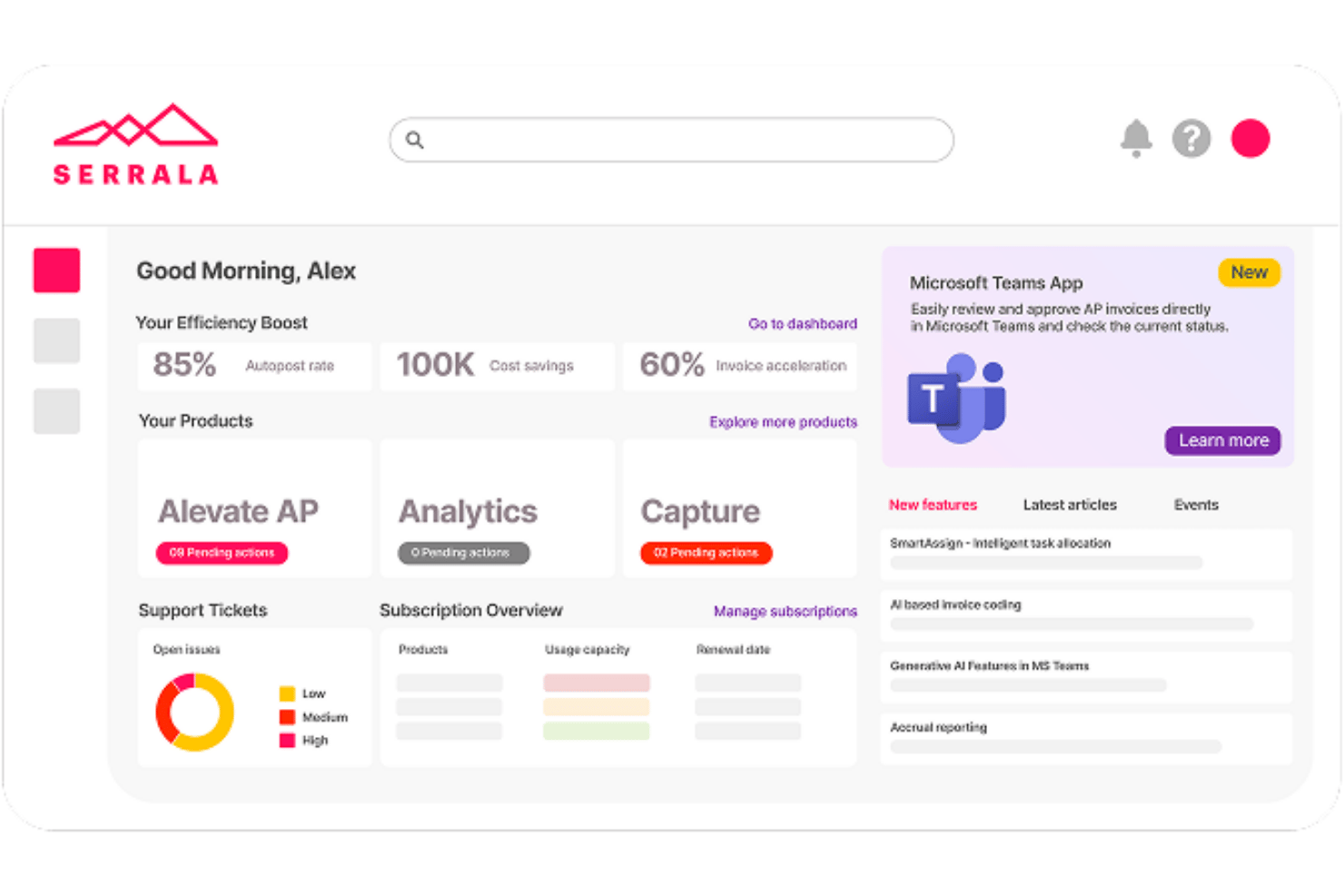Click the Serrala logo
This screenshot has width=1344, height=896.
[136, 144]
